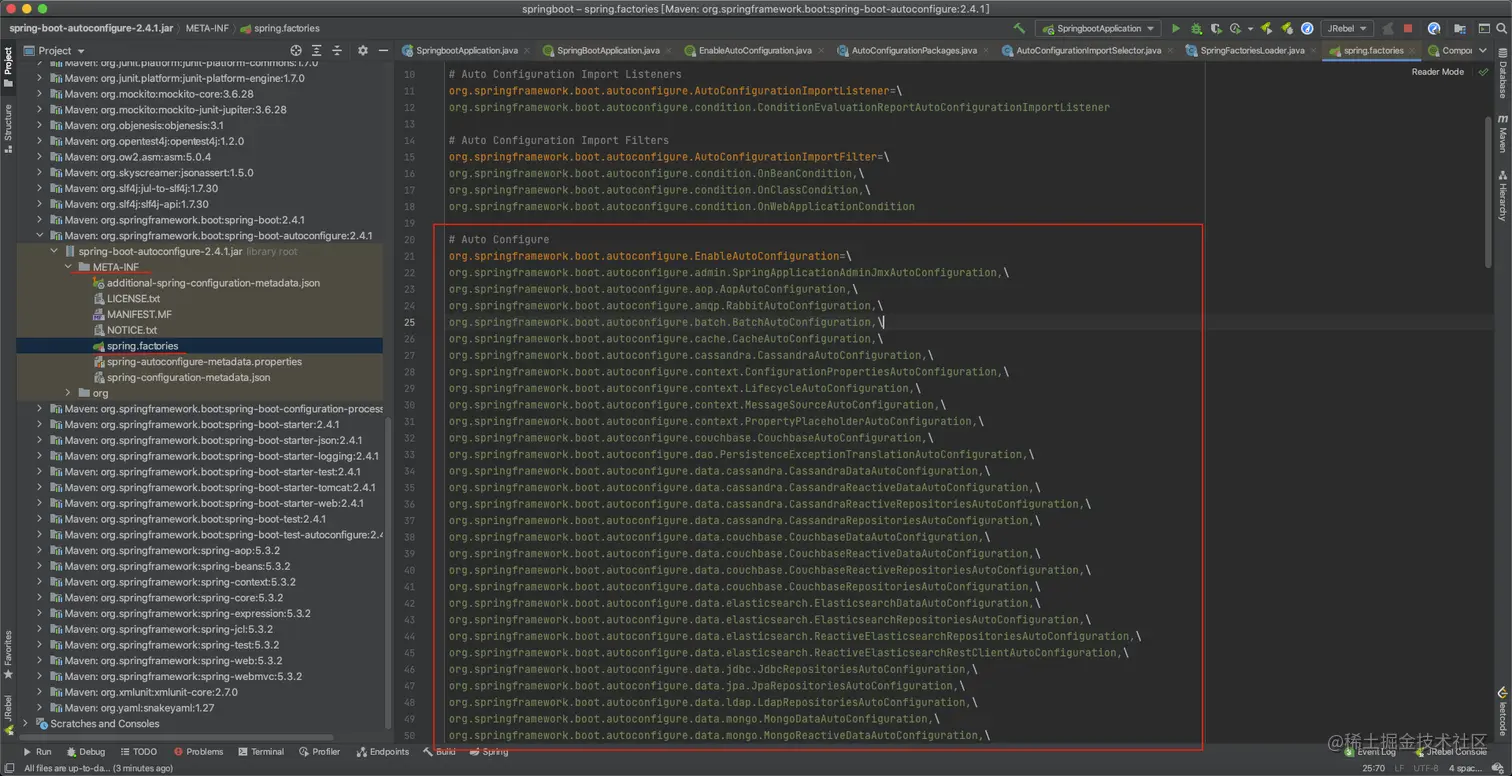This screenshot has height=776, width=1512.
Task: Select spring-configuration-metadata.json file
Action: point(188,377)
